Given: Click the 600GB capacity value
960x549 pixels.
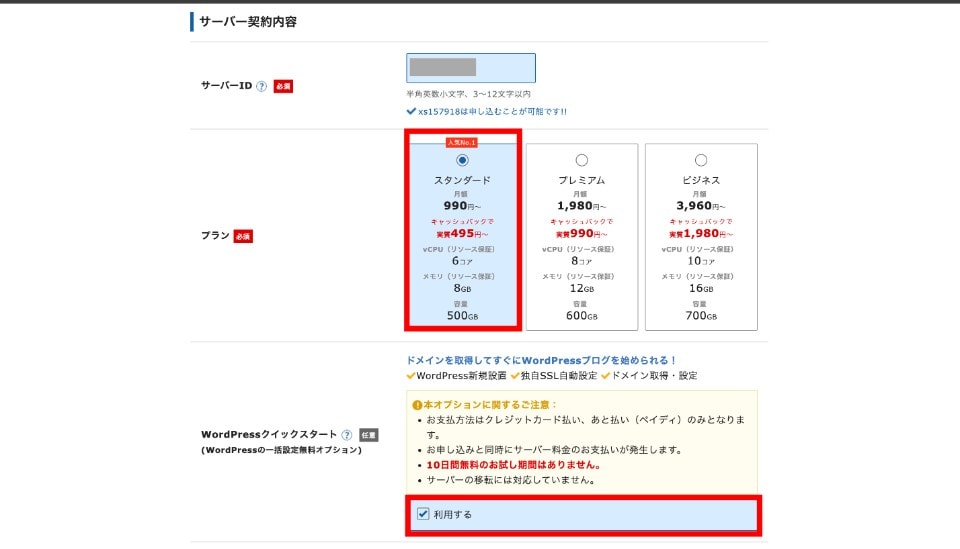Looking at the screenshot, I should point(582,316).
